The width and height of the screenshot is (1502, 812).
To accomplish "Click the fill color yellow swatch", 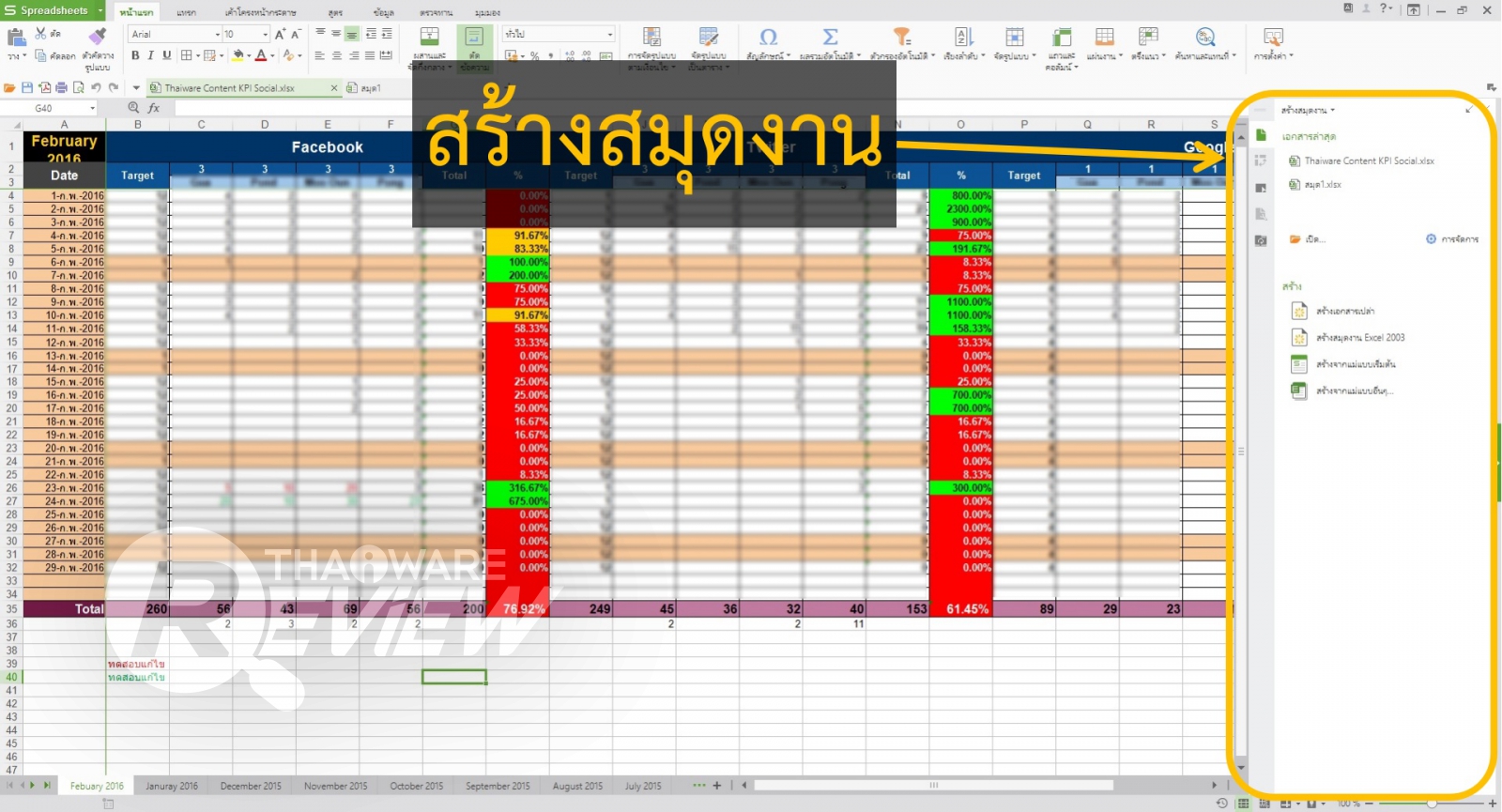I will [x=238, y=55].
